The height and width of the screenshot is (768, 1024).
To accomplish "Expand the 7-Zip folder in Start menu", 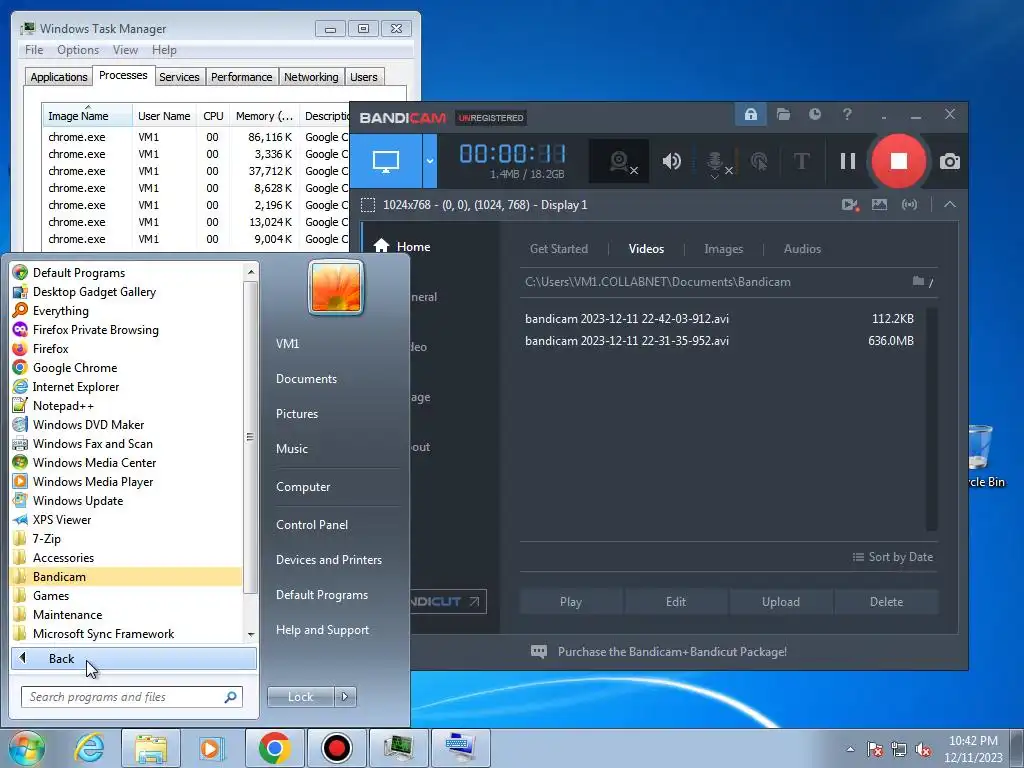I will click(127, 539).
